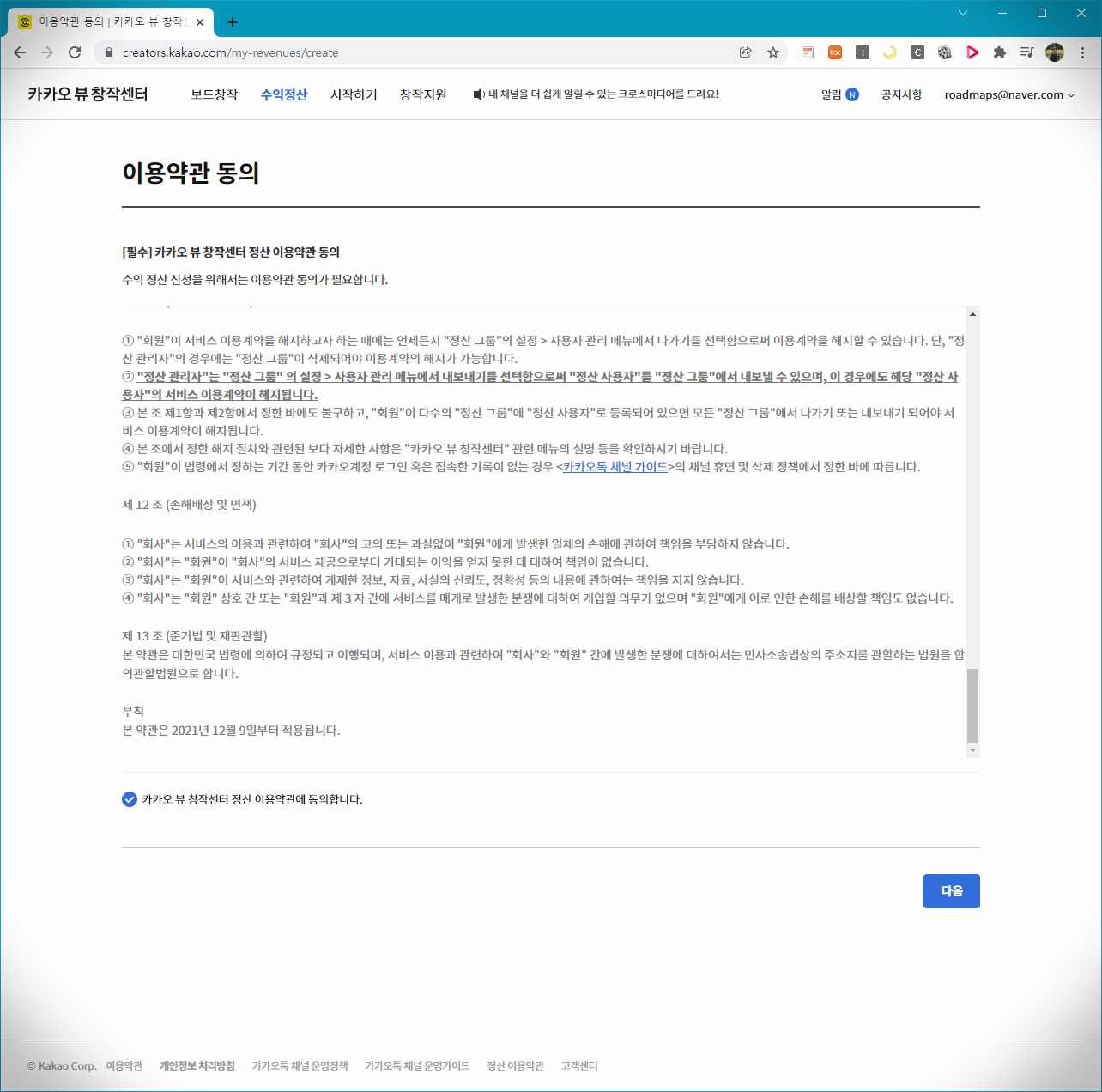Viewport: 1102px width, 1092px height.
Task: Click the N badge next to 알림
Action: (851, 94)
